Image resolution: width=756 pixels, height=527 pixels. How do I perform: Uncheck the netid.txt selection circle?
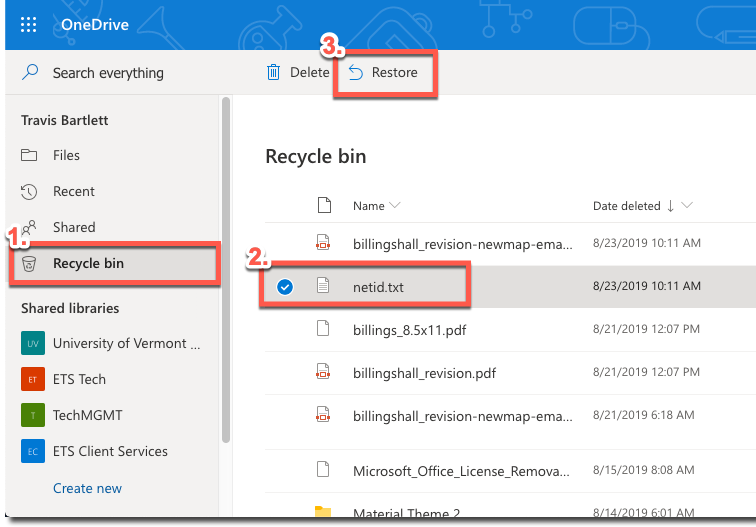[285, 287]
